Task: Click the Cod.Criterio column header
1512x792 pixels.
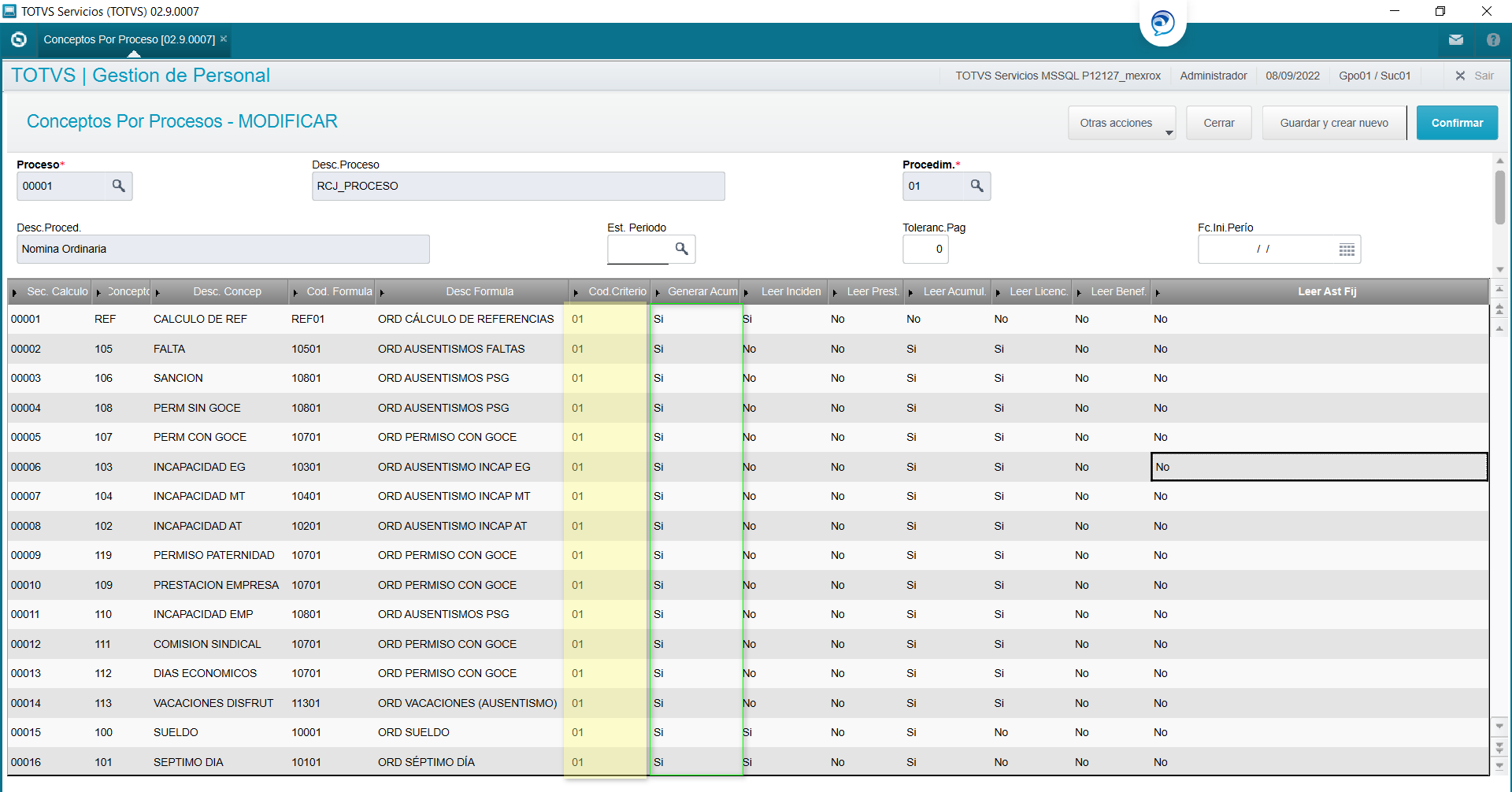Action: (617, 291)
